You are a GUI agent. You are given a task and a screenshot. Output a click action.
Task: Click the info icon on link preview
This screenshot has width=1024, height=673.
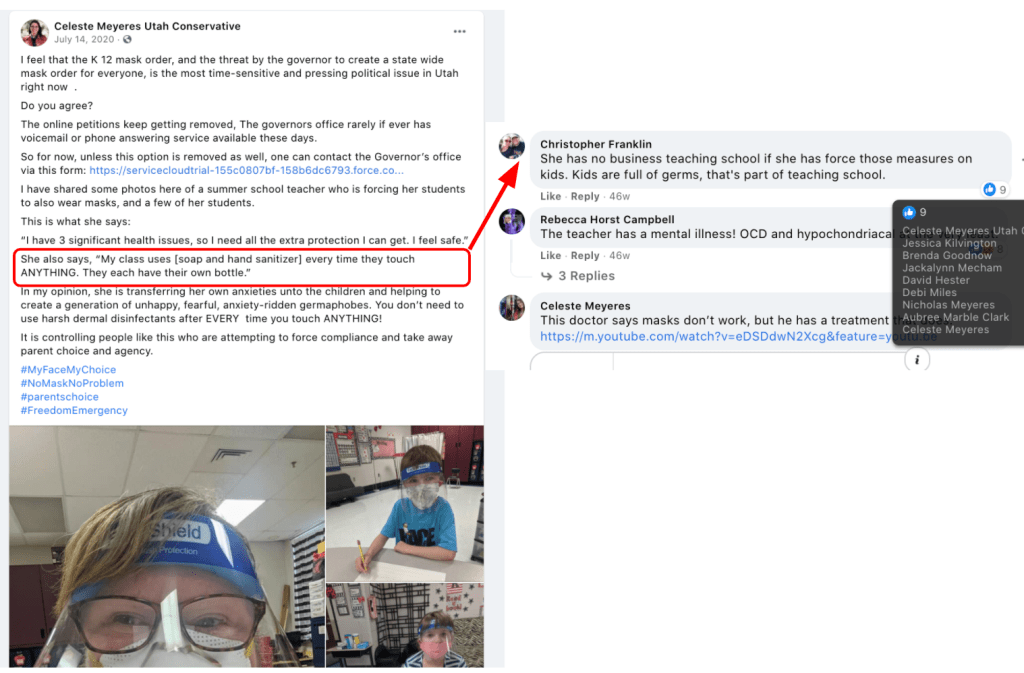(x=917, y=360)
